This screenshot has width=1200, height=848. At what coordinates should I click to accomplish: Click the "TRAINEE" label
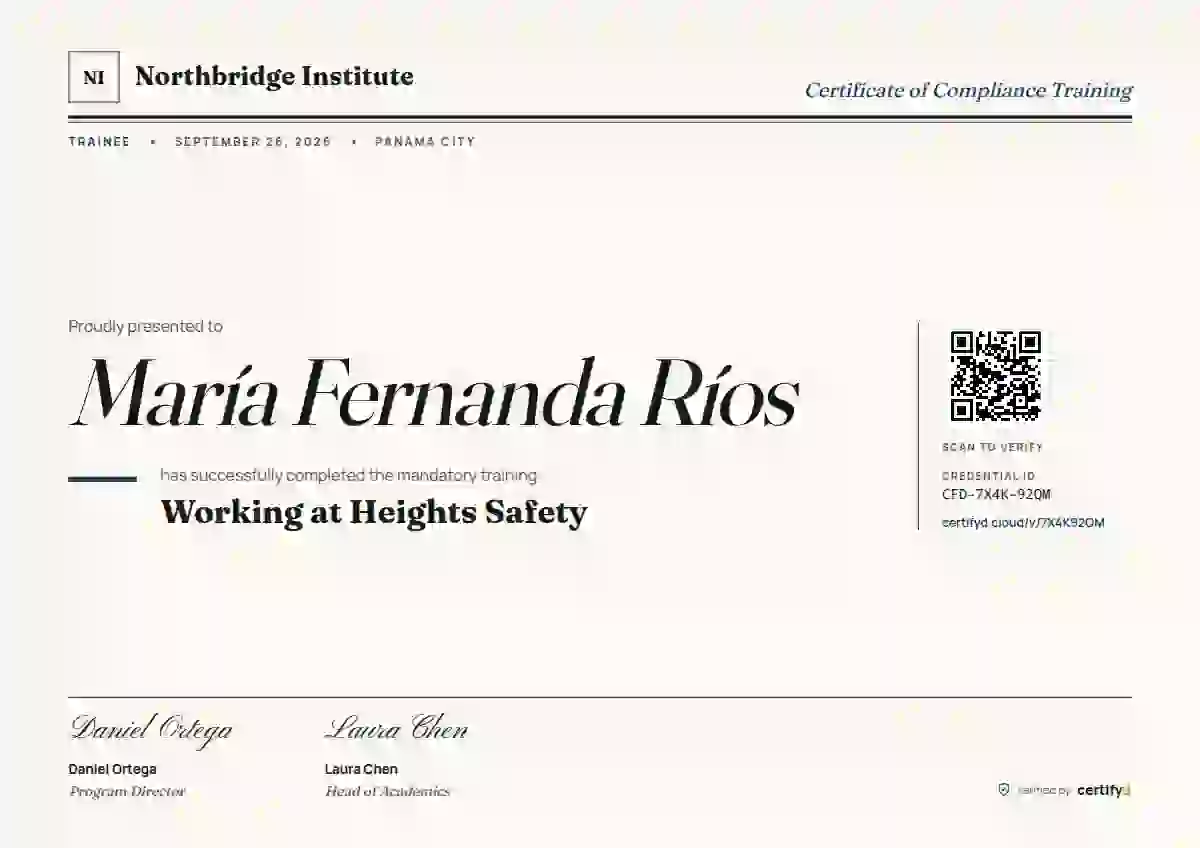pyautogui.click(x=99, y=142)
